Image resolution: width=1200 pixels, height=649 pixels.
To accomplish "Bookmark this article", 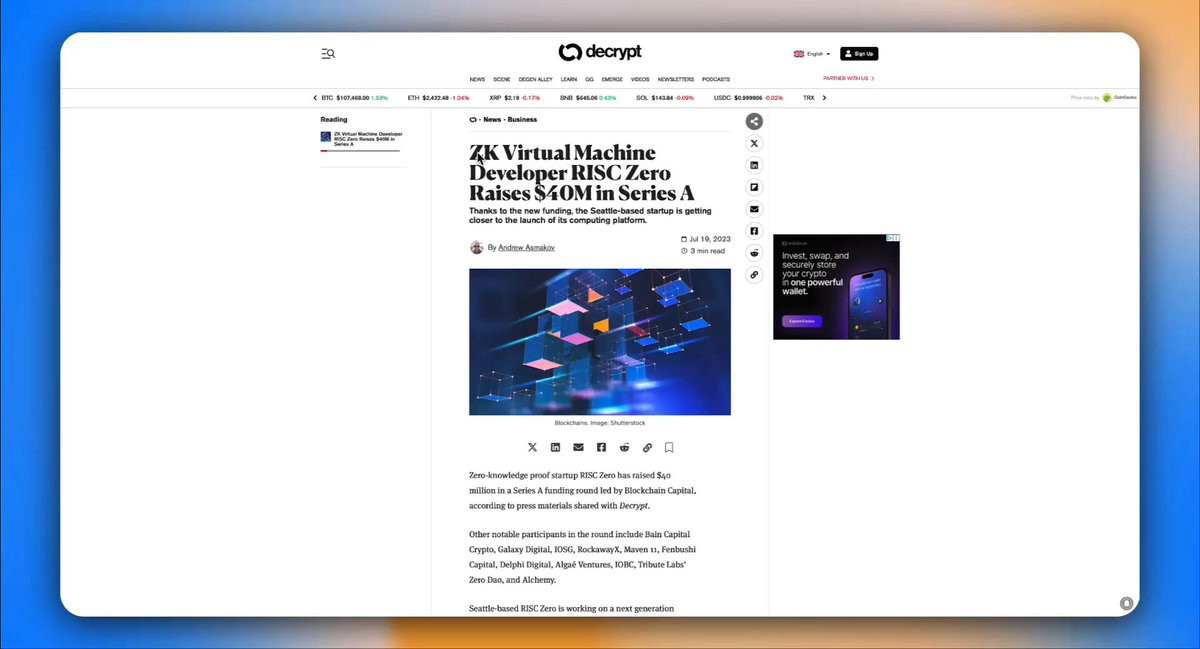I will pyautogui.click(x=669, y=447).
